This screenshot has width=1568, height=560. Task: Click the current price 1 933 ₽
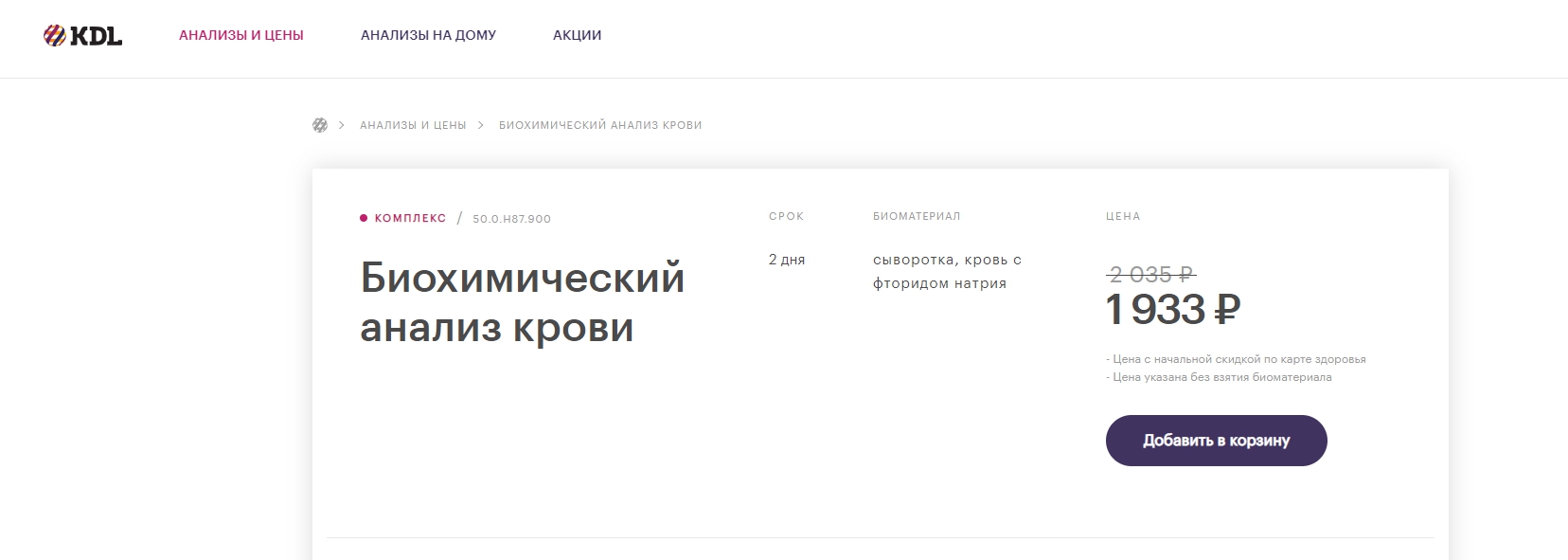(x=1172, y=310)
